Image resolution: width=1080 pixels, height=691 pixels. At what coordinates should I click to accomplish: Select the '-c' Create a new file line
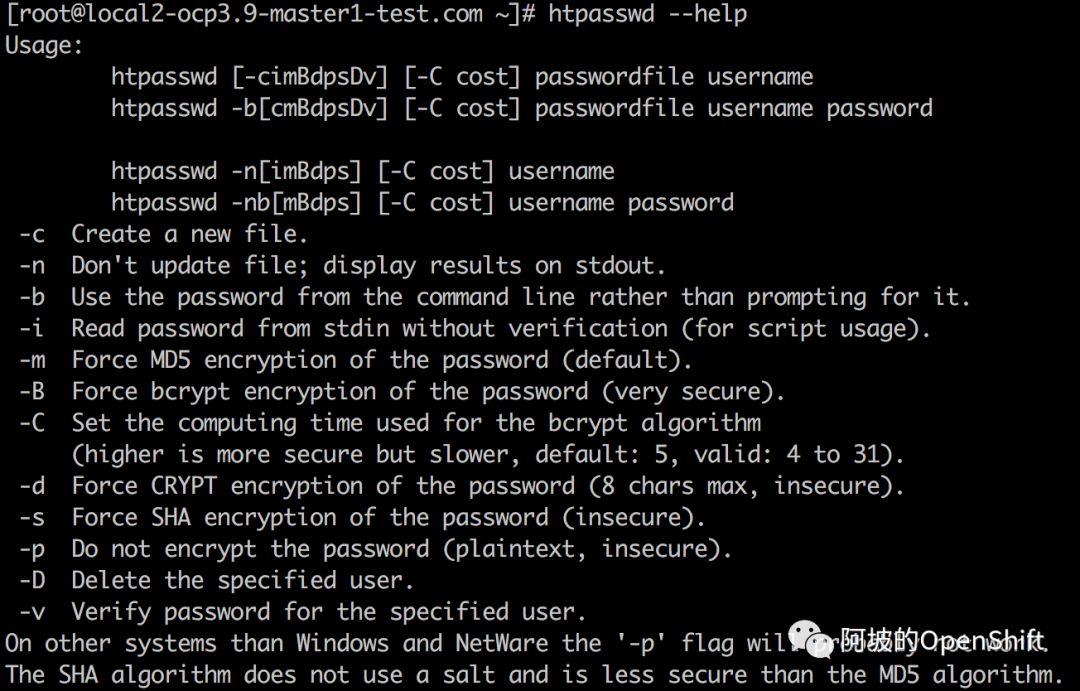pos(163,234)
